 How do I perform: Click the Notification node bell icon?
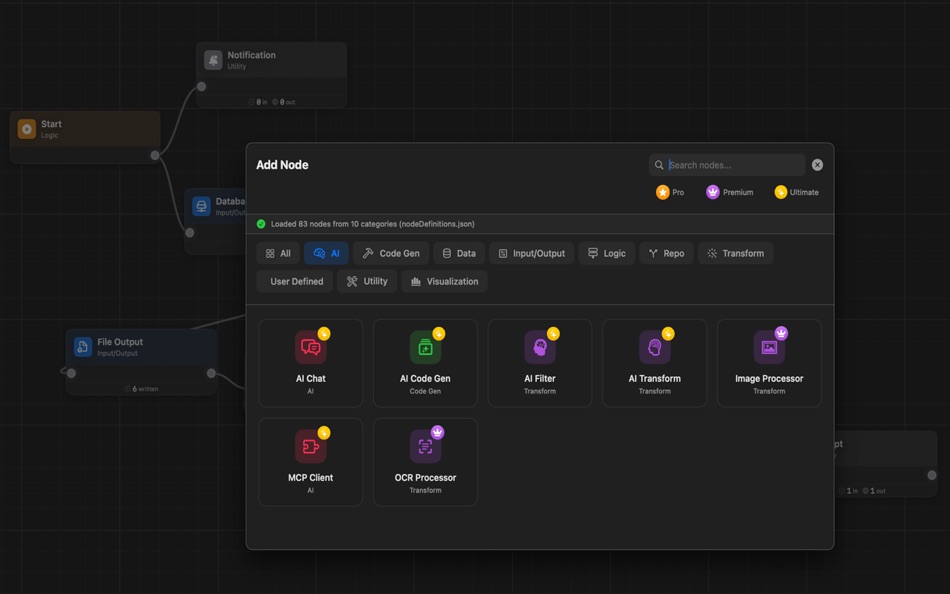pyautogui.click(x=213, y=60)
